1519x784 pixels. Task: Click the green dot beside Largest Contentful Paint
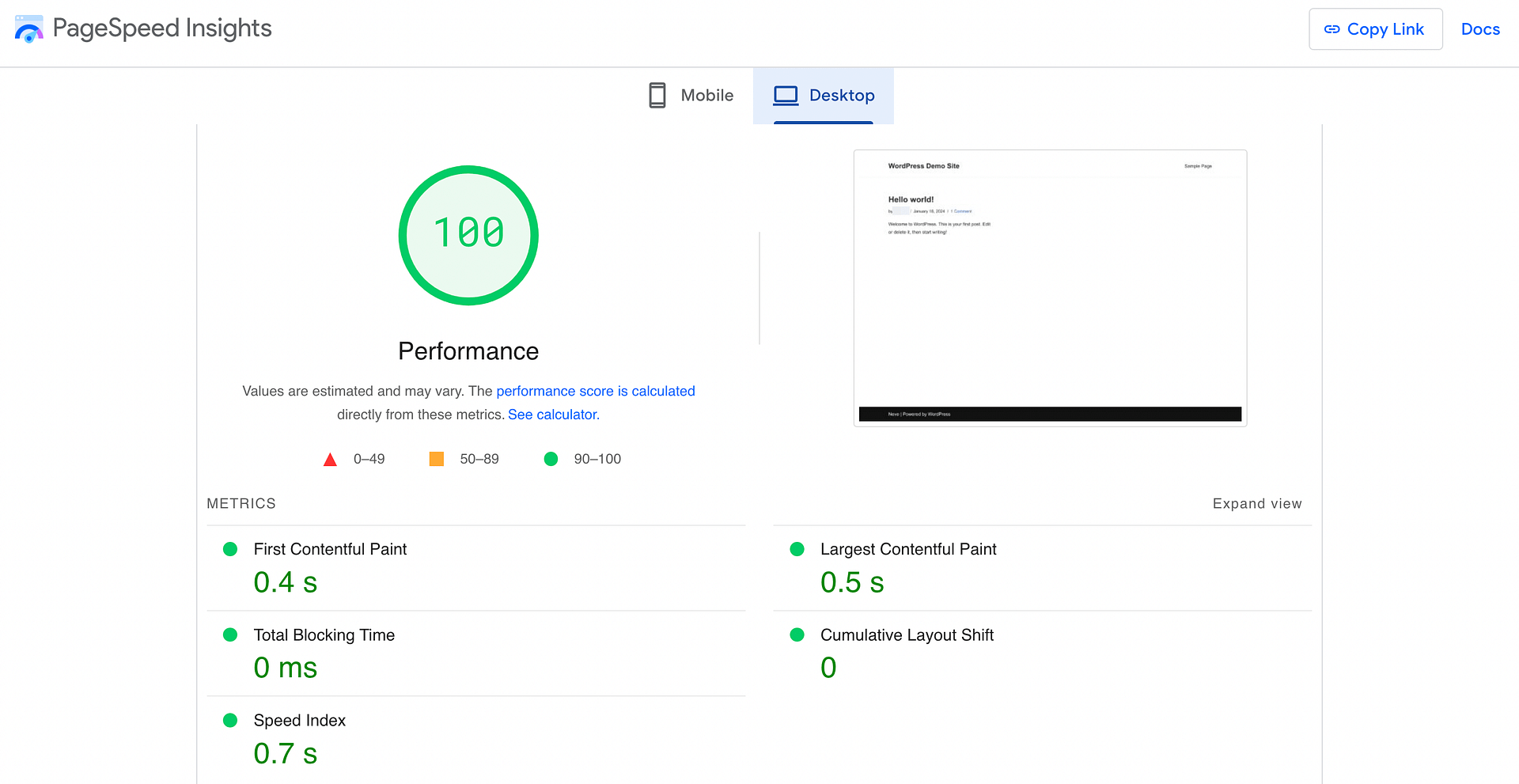pos(797,549)
